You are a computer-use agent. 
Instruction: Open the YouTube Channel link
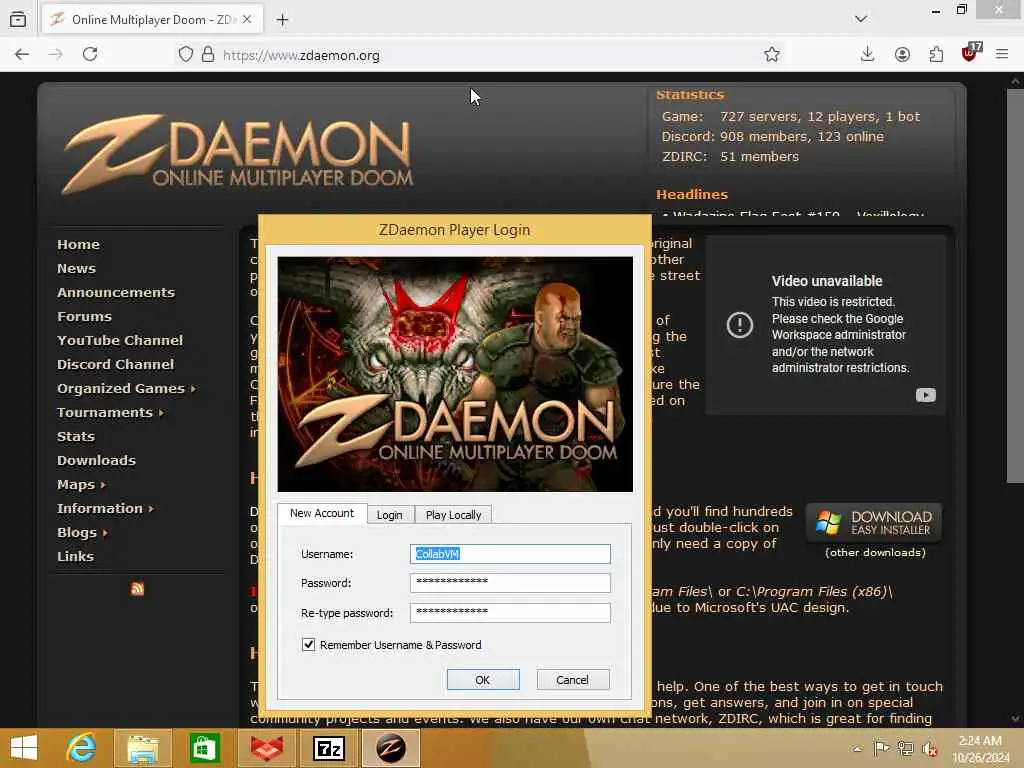(x=120, y=340)
